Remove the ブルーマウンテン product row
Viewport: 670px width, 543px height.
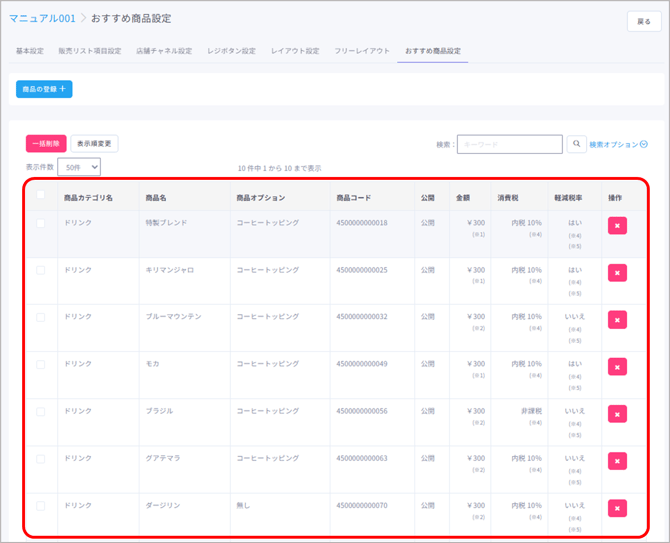click(x=617, y=320)
